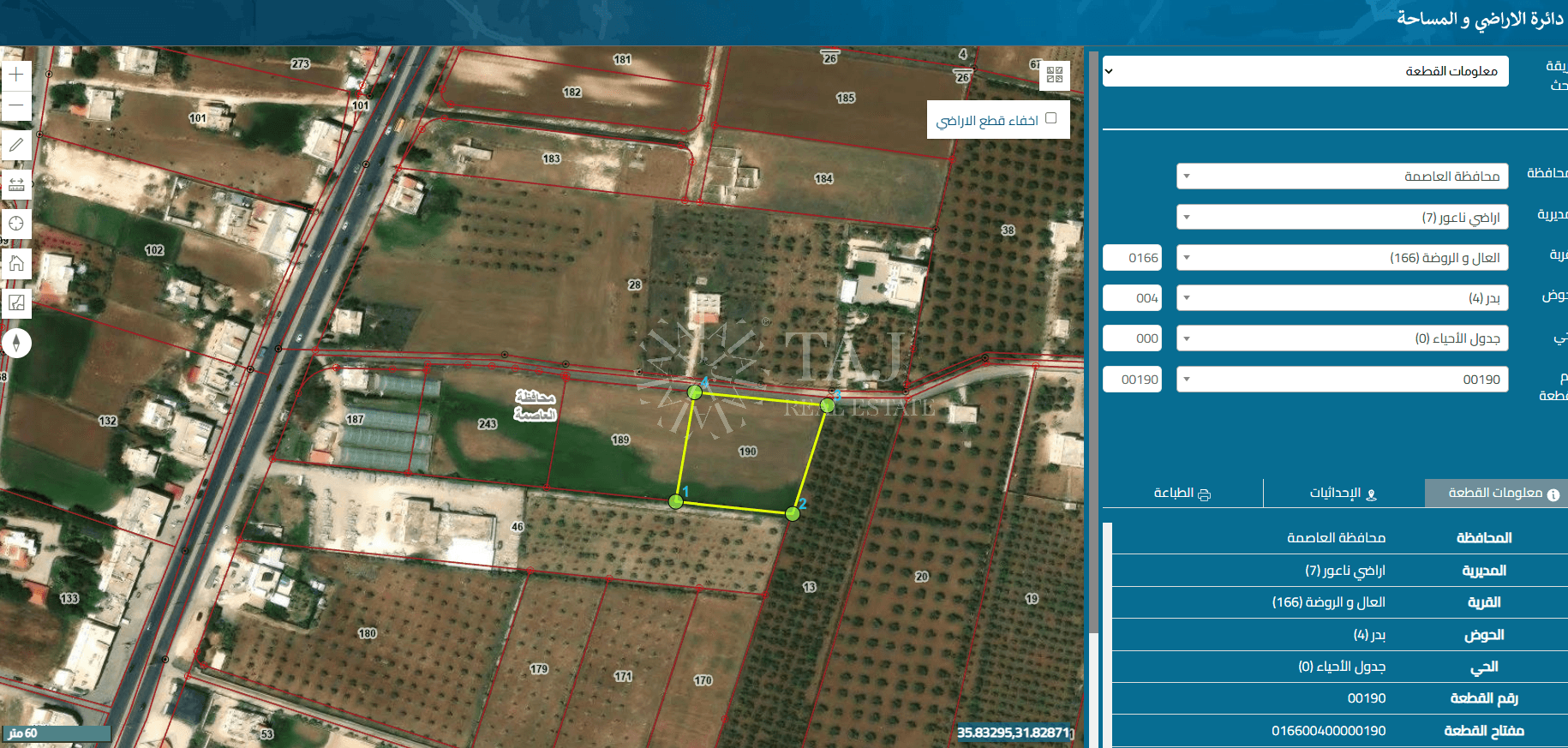Click the رقم القطعة row value 00190
1568x748 pixels.
coord(1367,698)
